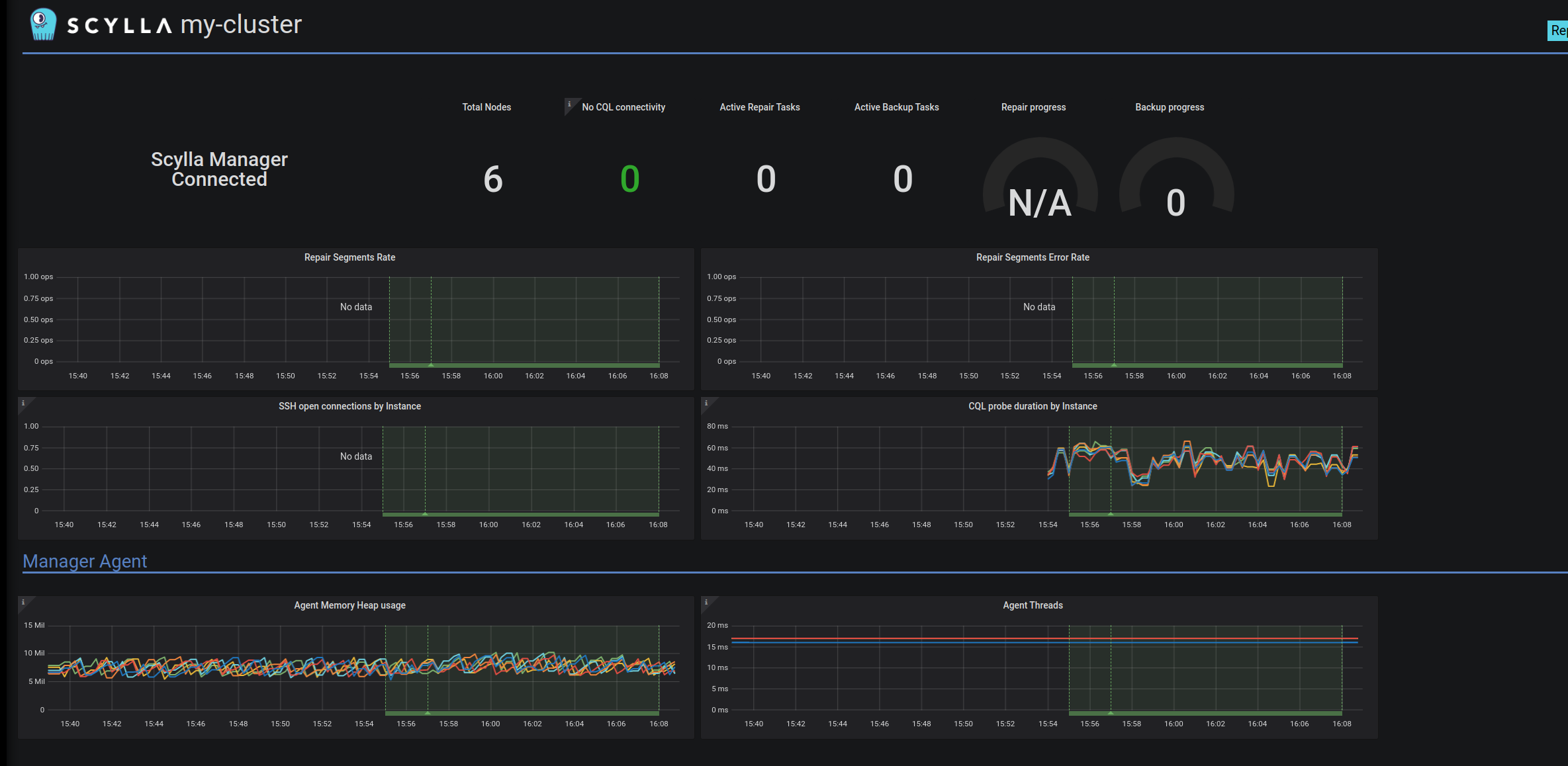Collapse the Manager Agent row
The image size is (1568, 766).
pos(85,561)
